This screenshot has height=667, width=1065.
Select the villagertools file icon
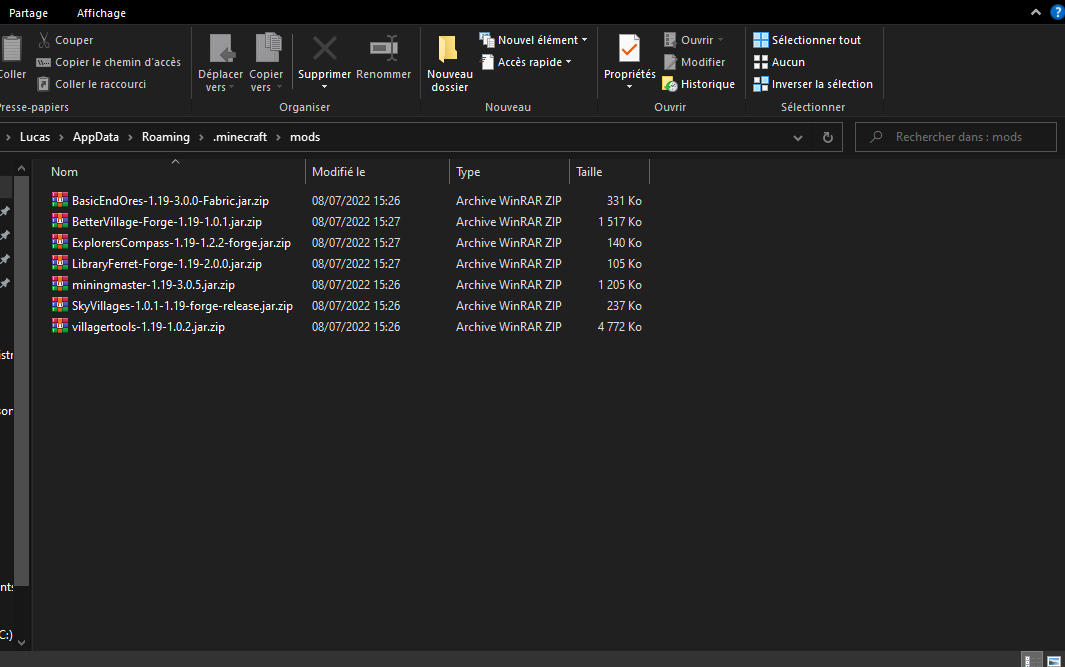60,326
